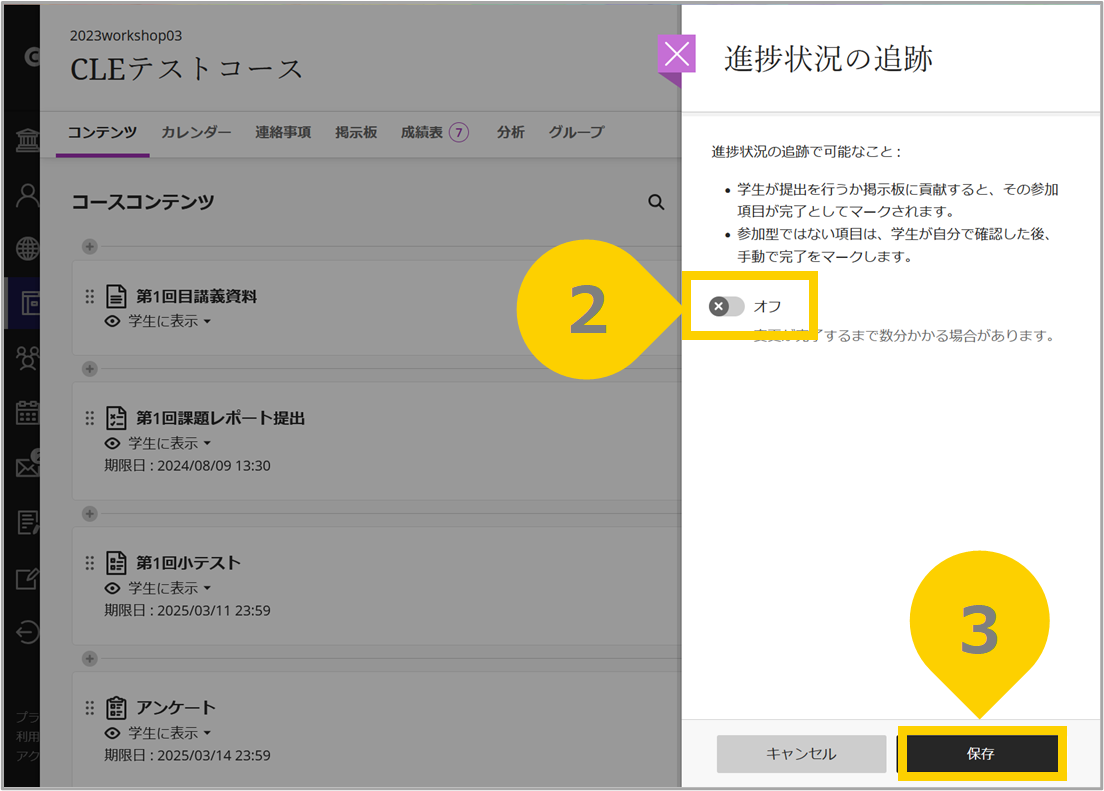1104x791 pixels.
Task: Open 学生に表示 dropdown under 第1回目講義資料
Action: (x=170, y=321)
